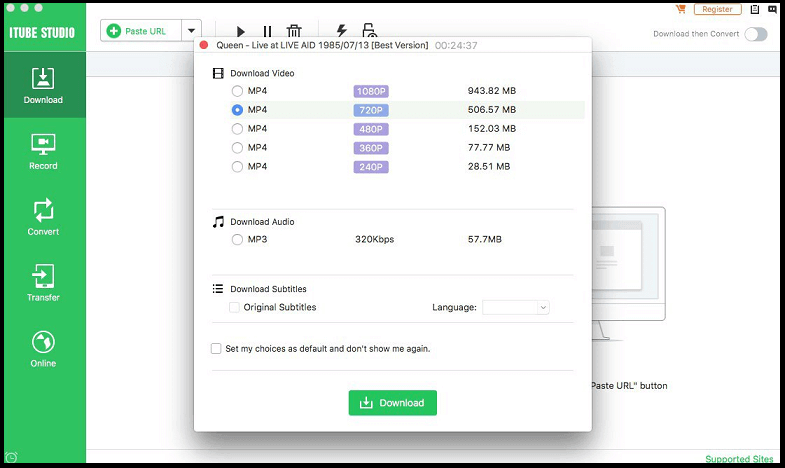The image size is (785, 468).
Task: Click the 480P quality badge
Action: [x=371, y=129]
